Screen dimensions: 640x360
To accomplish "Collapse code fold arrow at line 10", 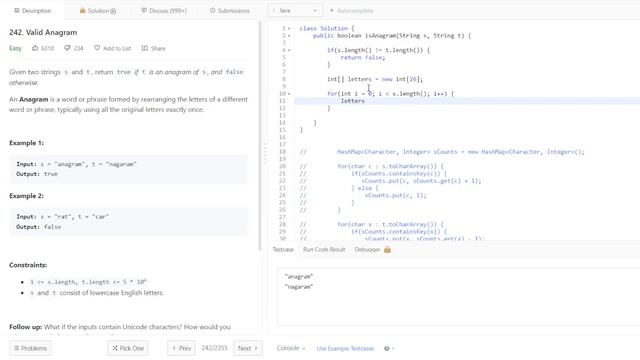I will [x=289, y=94].
